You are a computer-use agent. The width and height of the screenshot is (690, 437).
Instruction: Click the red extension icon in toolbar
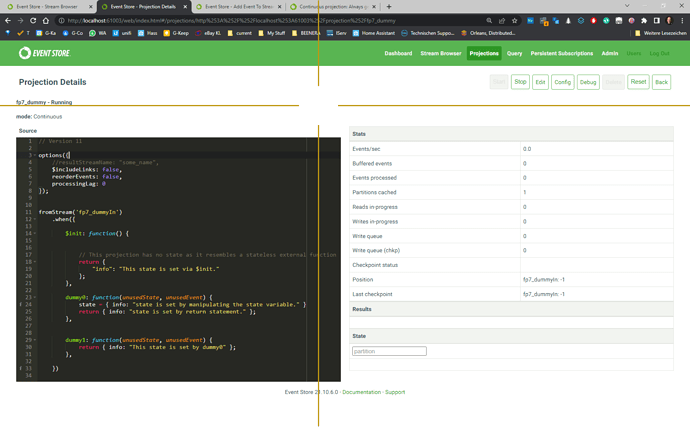(594, 21)
